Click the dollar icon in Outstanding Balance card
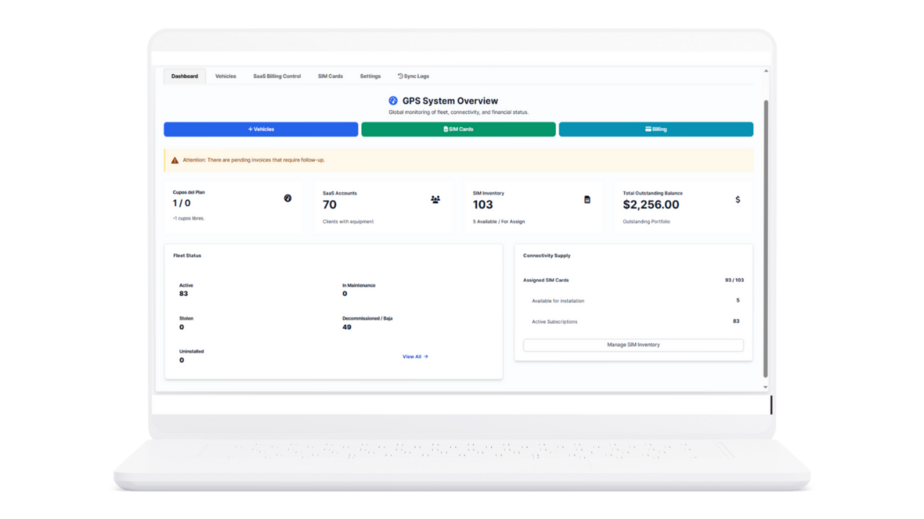The width and height of the screenshot is (924, 519). (738, 200)
